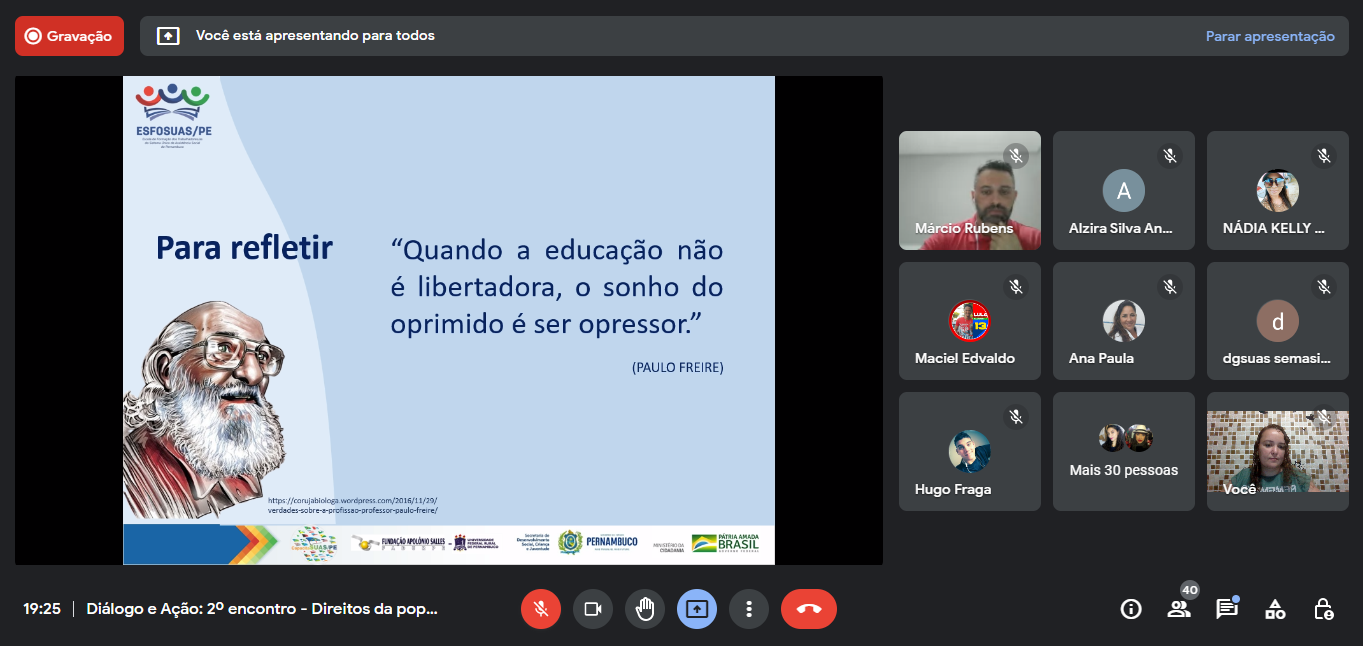Screen dimensions: 1363x646
Task: Click the meeting title 'Diálogo e Ação'
Action: [262, 609]
